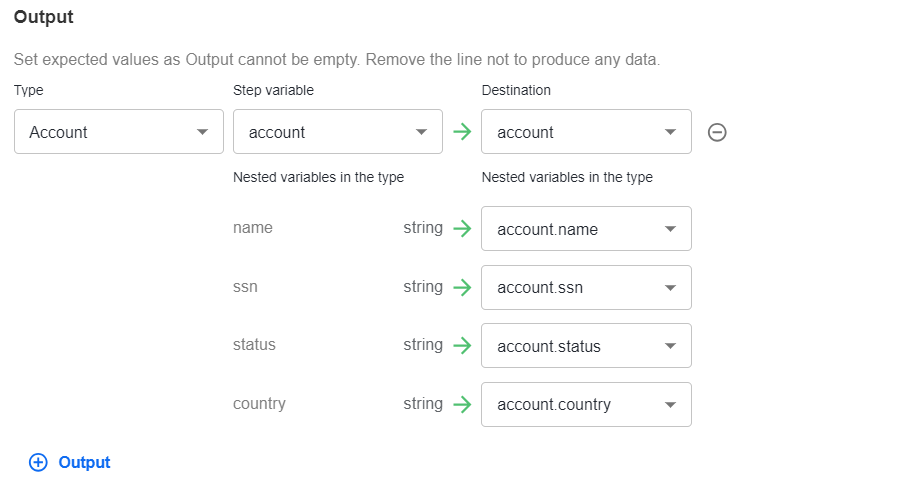The width and height of the screenshot is (901, 479).
Task: Open the Step variable dropdown
Action: click(338, 132)
